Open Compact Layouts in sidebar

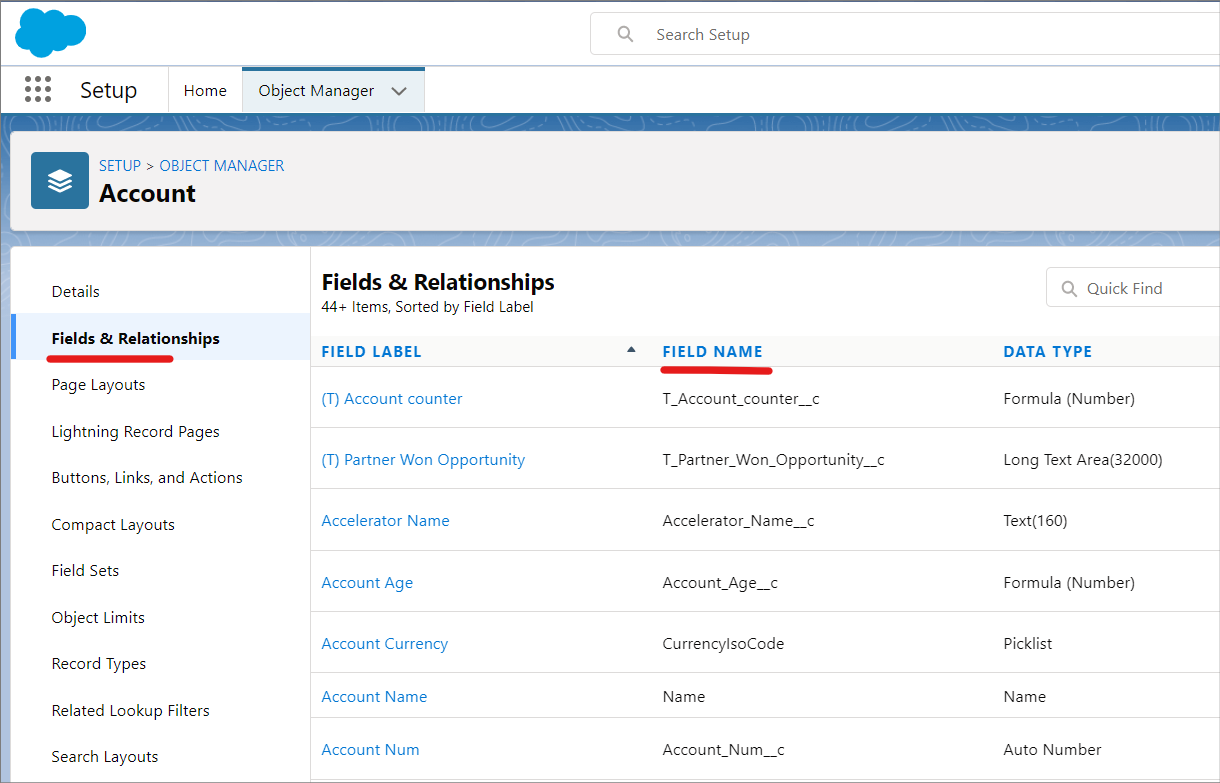(x=113, y=525)
